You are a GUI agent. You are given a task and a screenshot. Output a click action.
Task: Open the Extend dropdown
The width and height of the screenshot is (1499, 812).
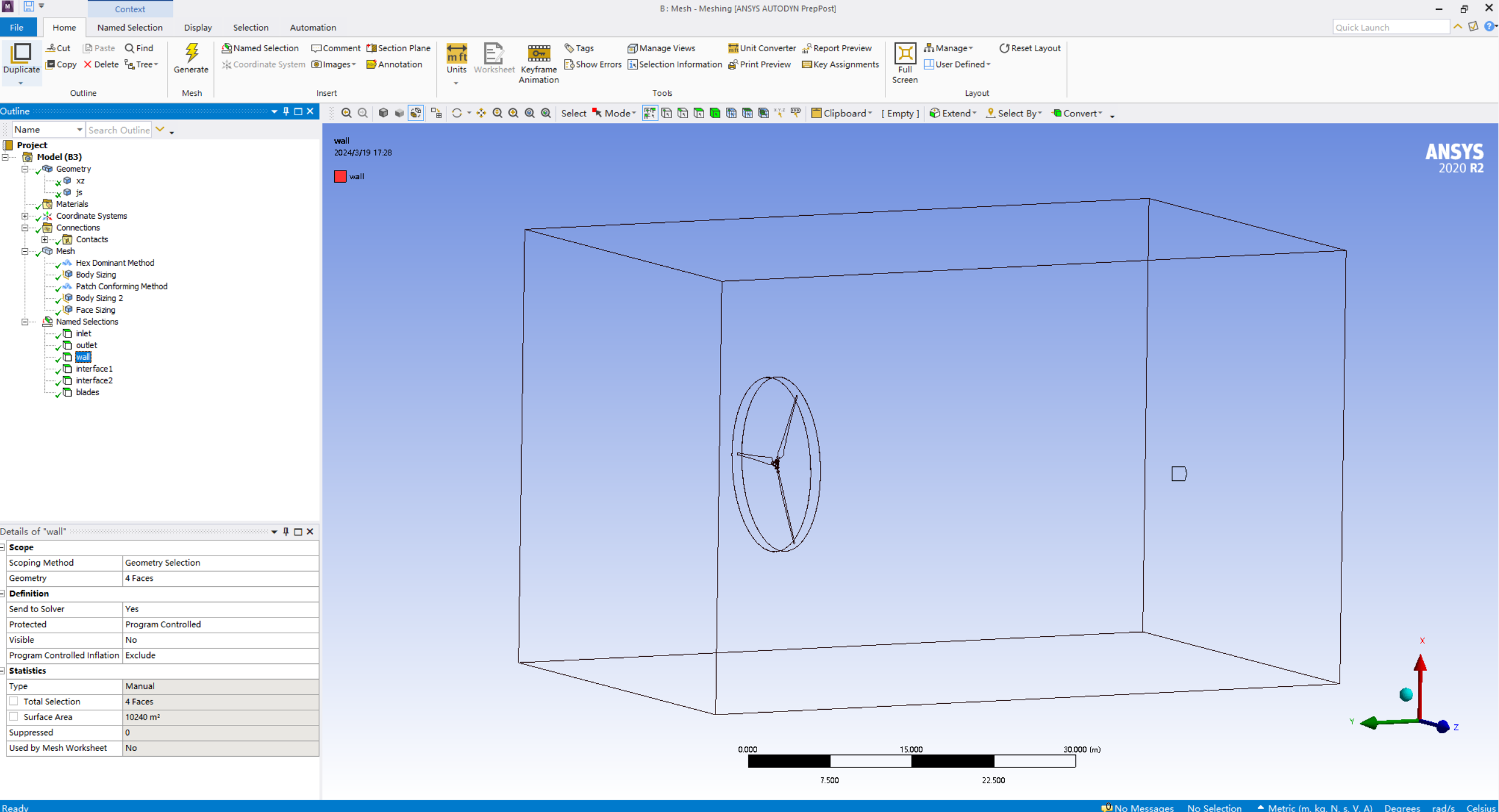click(953, 113)
